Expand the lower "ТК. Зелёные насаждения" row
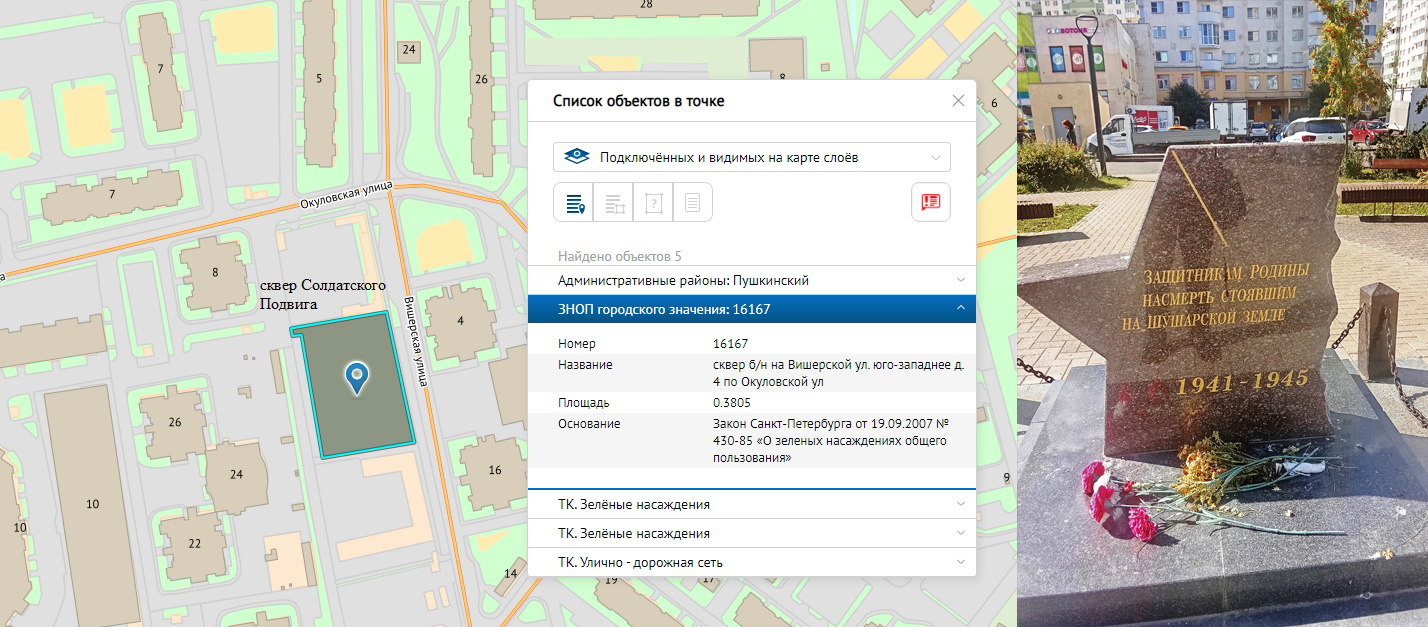The image size is (1428, 627). 751,533
